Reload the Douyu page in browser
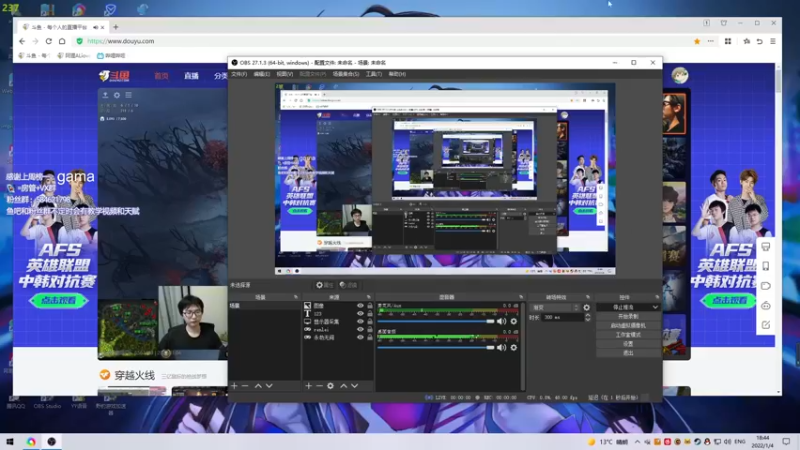800x450 pixels. pyautogui.click(x=48, y=41)
